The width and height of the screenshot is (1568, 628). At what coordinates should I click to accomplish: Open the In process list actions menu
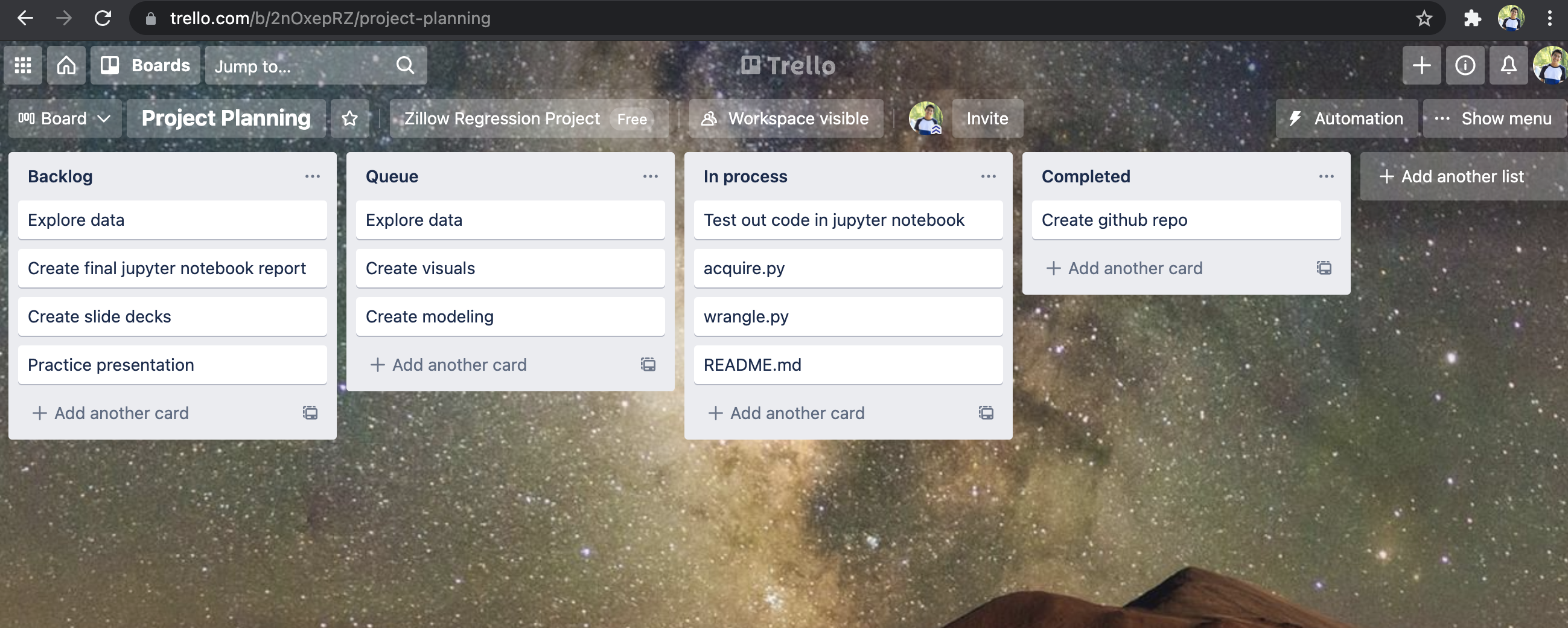(x=988, y=176)
